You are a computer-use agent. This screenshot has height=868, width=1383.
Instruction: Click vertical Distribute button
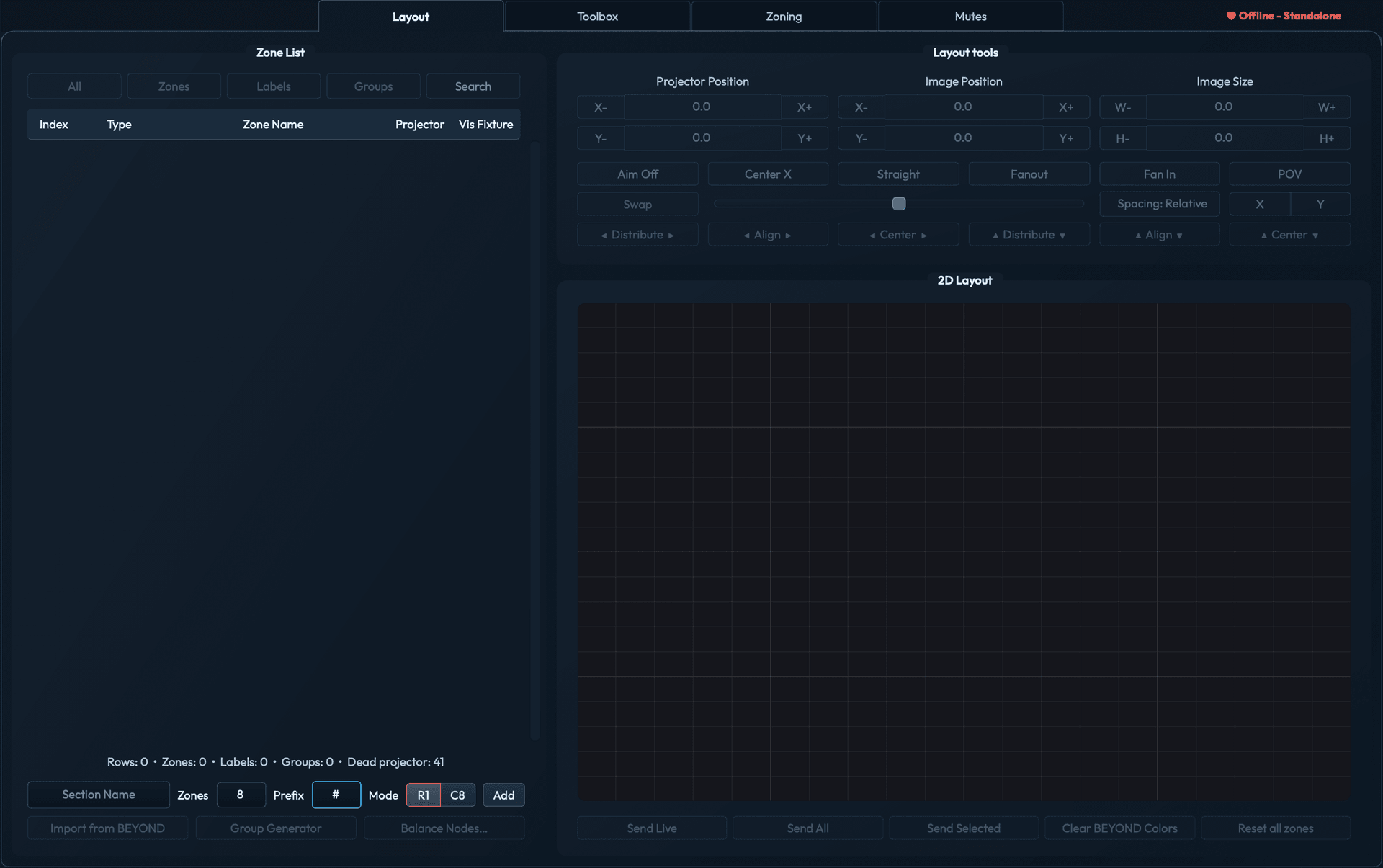click(x=1029, y=235)
